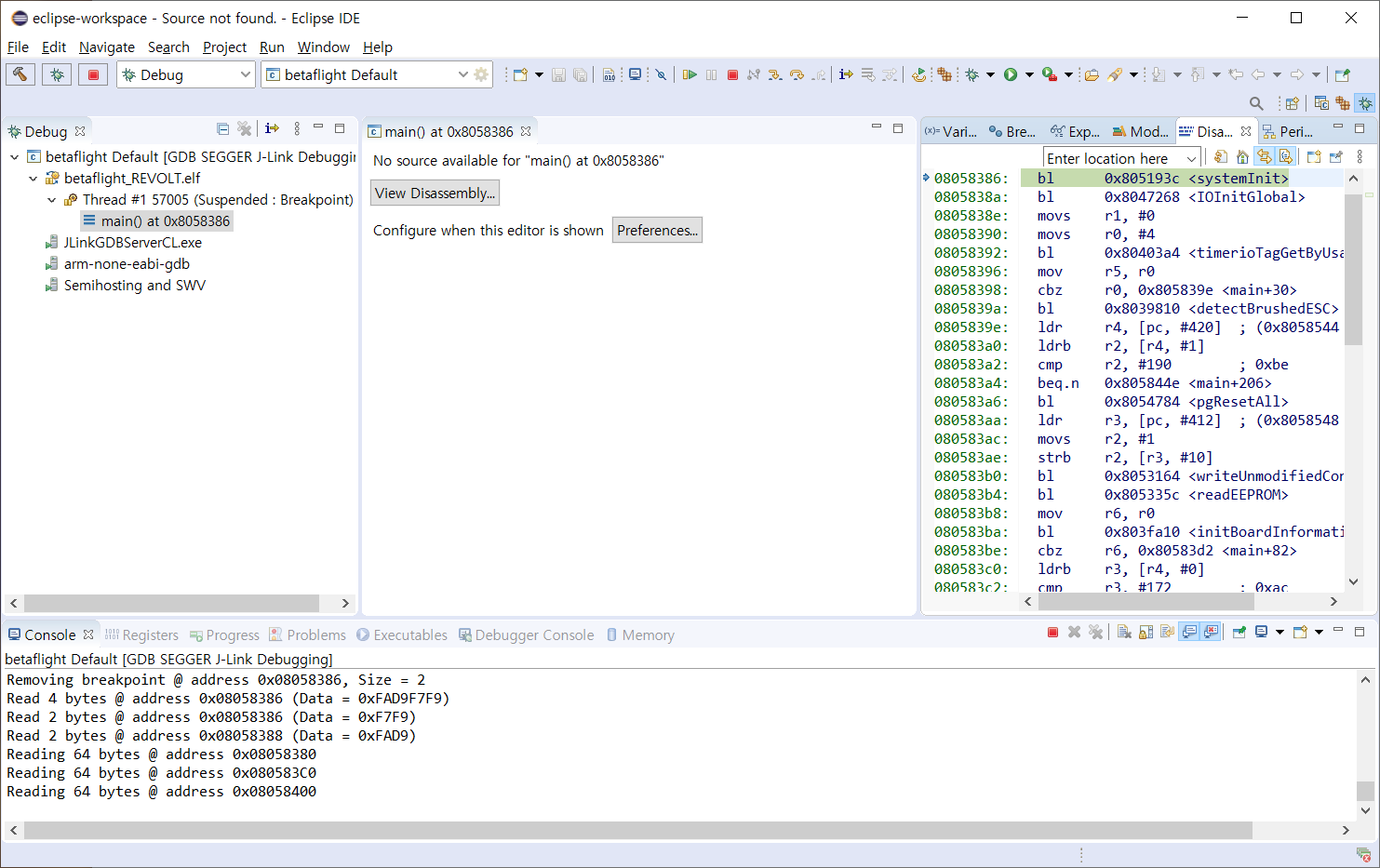This screenshot has height=868, width=1380.
Task: Collapse the betaflight Default launch node
Action: coord(15,157)
